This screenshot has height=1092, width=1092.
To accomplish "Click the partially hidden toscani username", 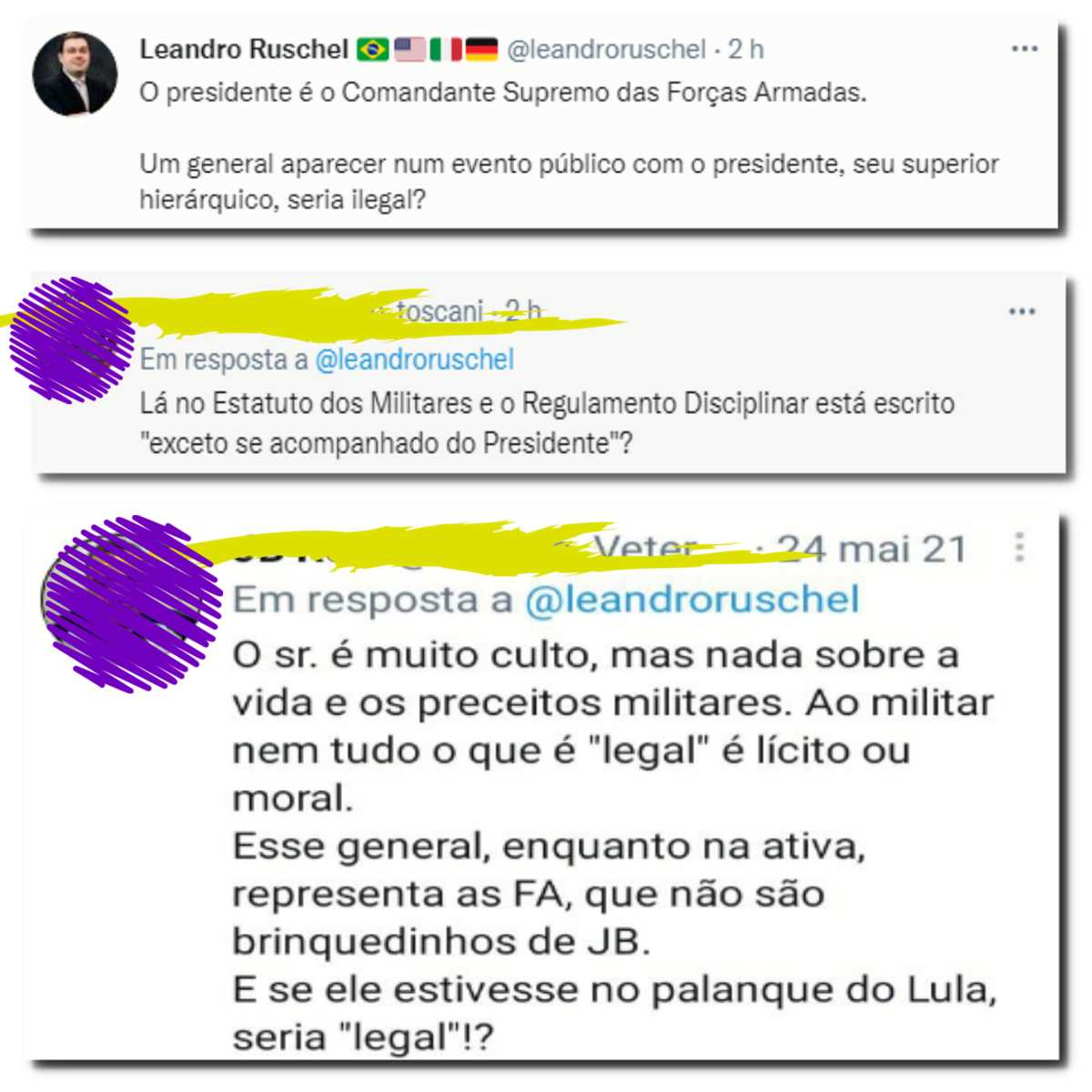I will click(440, 311).
